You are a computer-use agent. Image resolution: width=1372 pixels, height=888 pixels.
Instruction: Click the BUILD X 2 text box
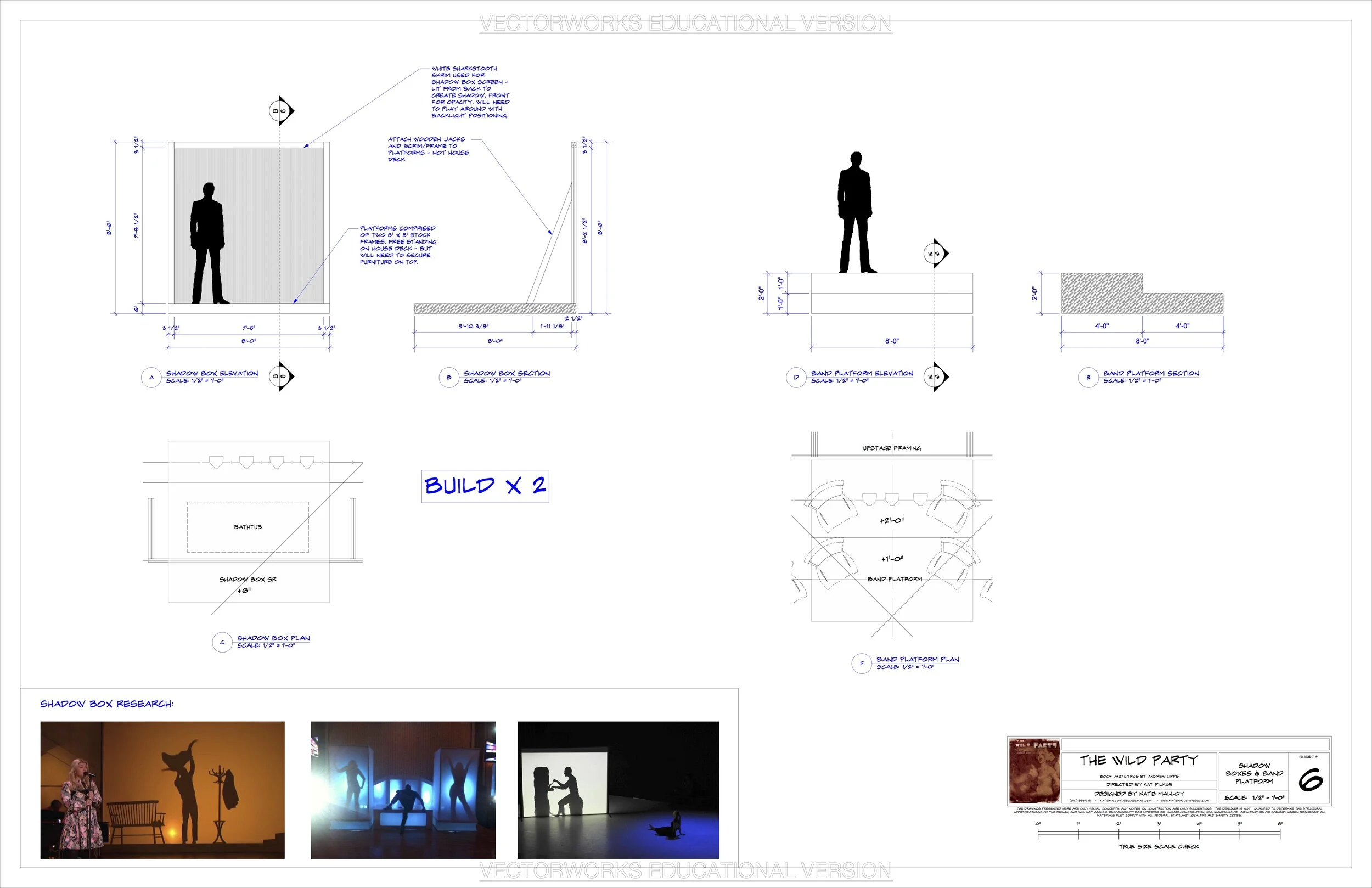(x=485, y=486)
